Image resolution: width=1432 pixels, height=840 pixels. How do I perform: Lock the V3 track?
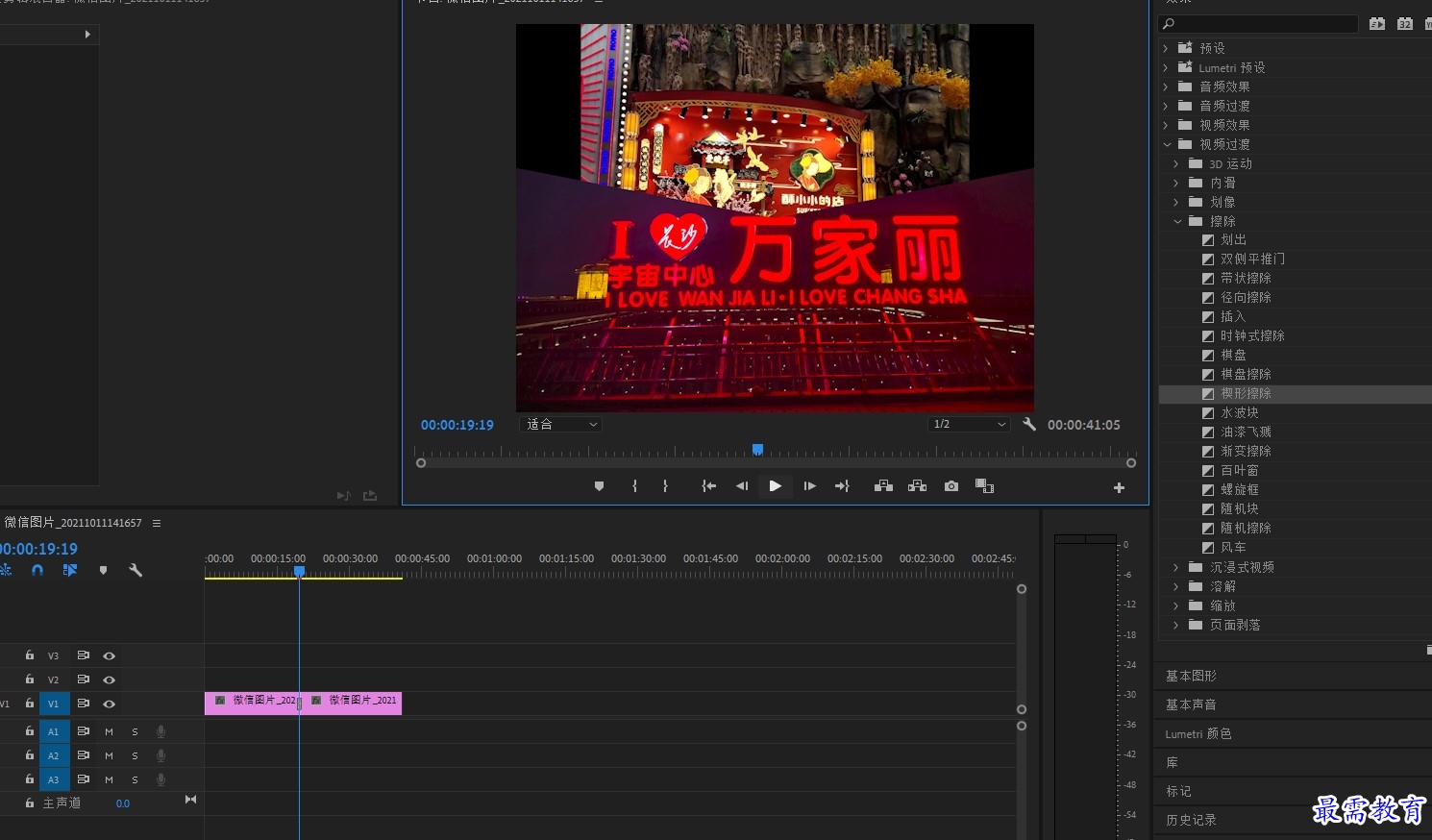click(30, 655)
